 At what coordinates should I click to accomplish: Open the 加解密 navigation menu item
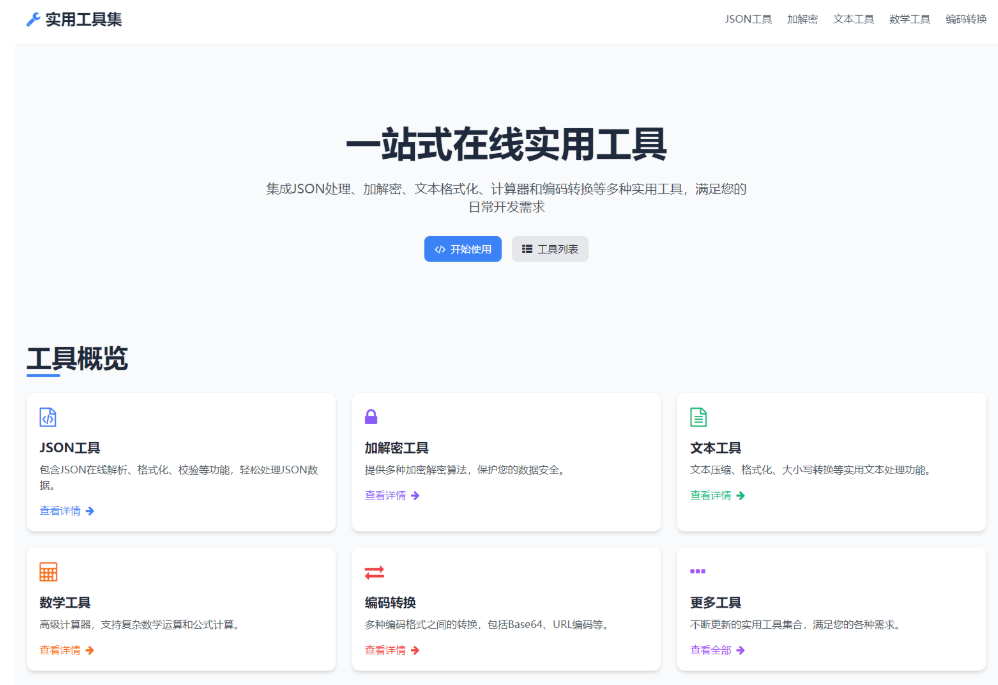pos(799,18)
